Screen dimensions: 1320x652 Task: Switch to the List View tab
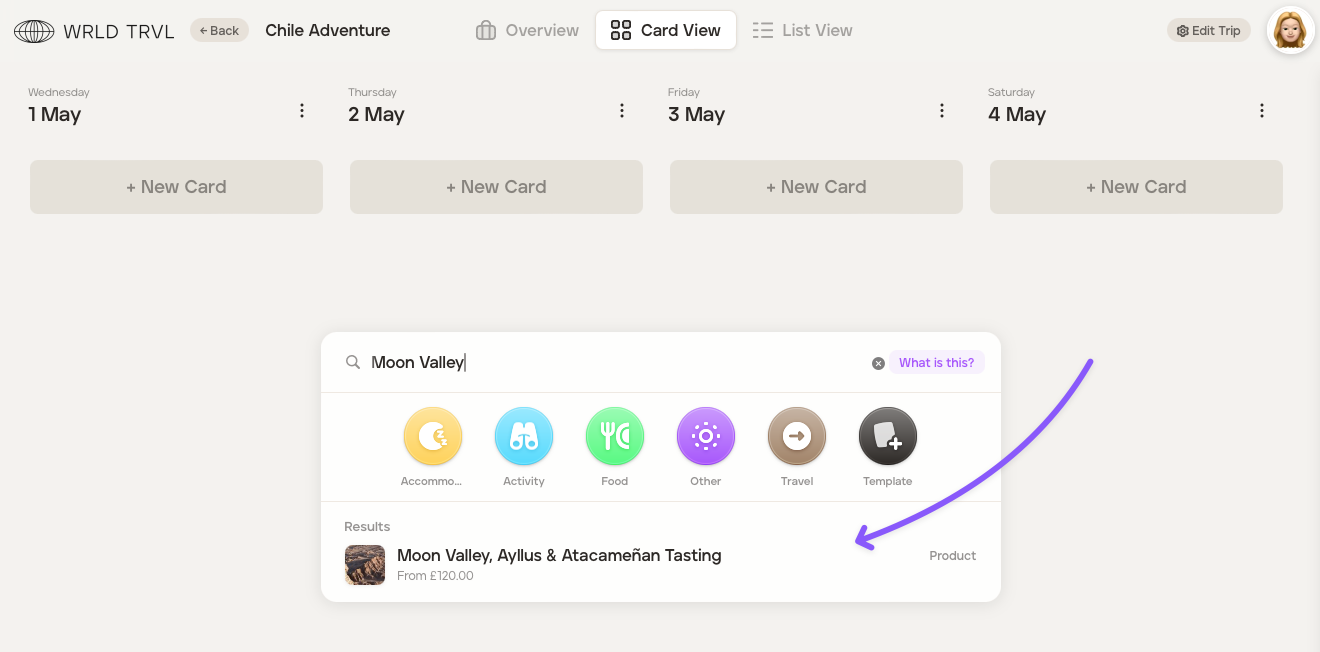[x=802, y=30]
